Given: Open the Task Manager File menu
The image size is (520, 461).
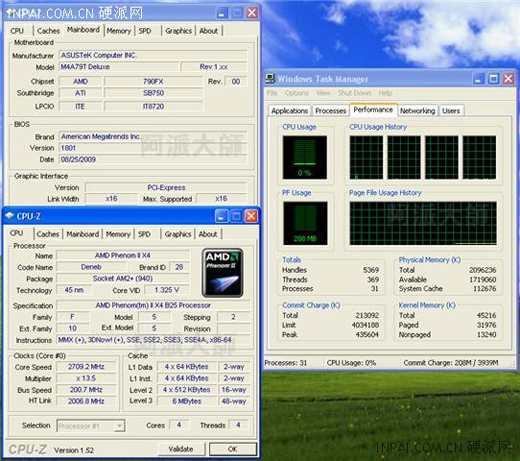Looking at the screenshot, I should [272, 93].
